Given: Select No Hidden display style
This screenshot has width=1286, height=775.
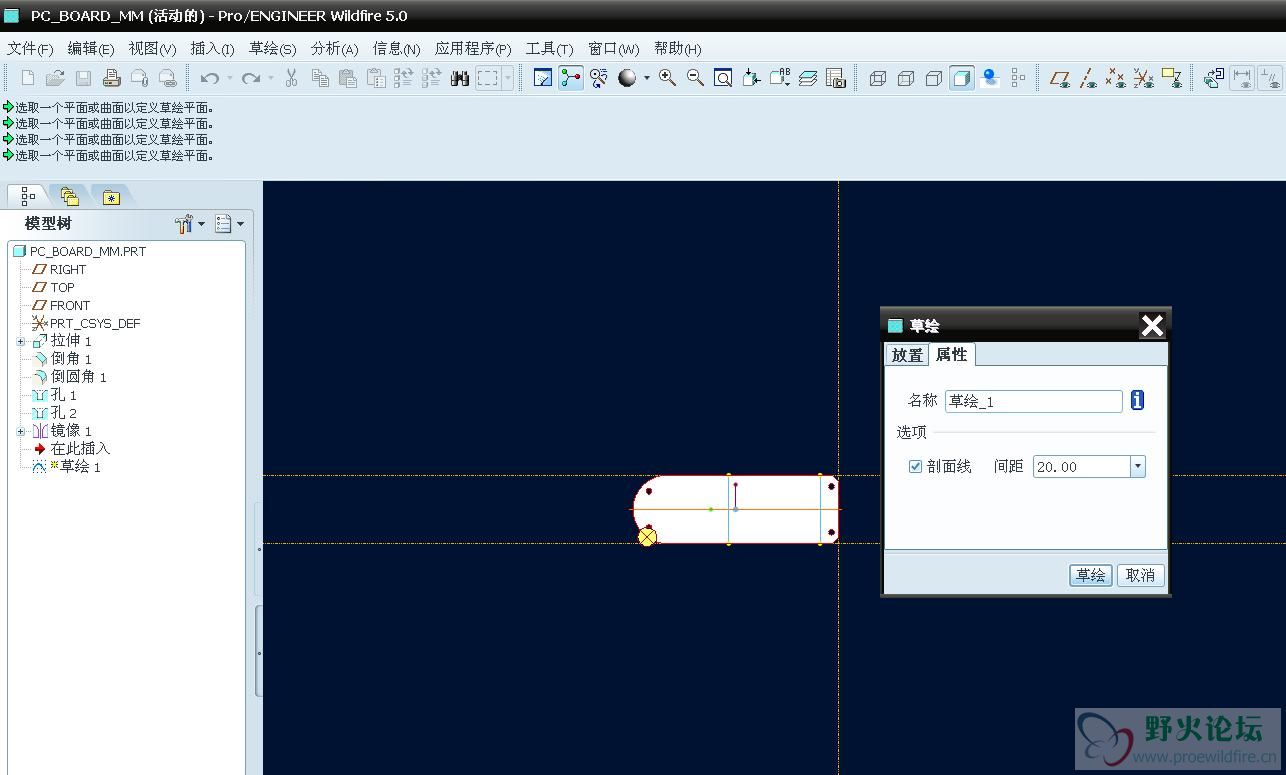Looking at the screenshot, I should (x=934, y=78).
